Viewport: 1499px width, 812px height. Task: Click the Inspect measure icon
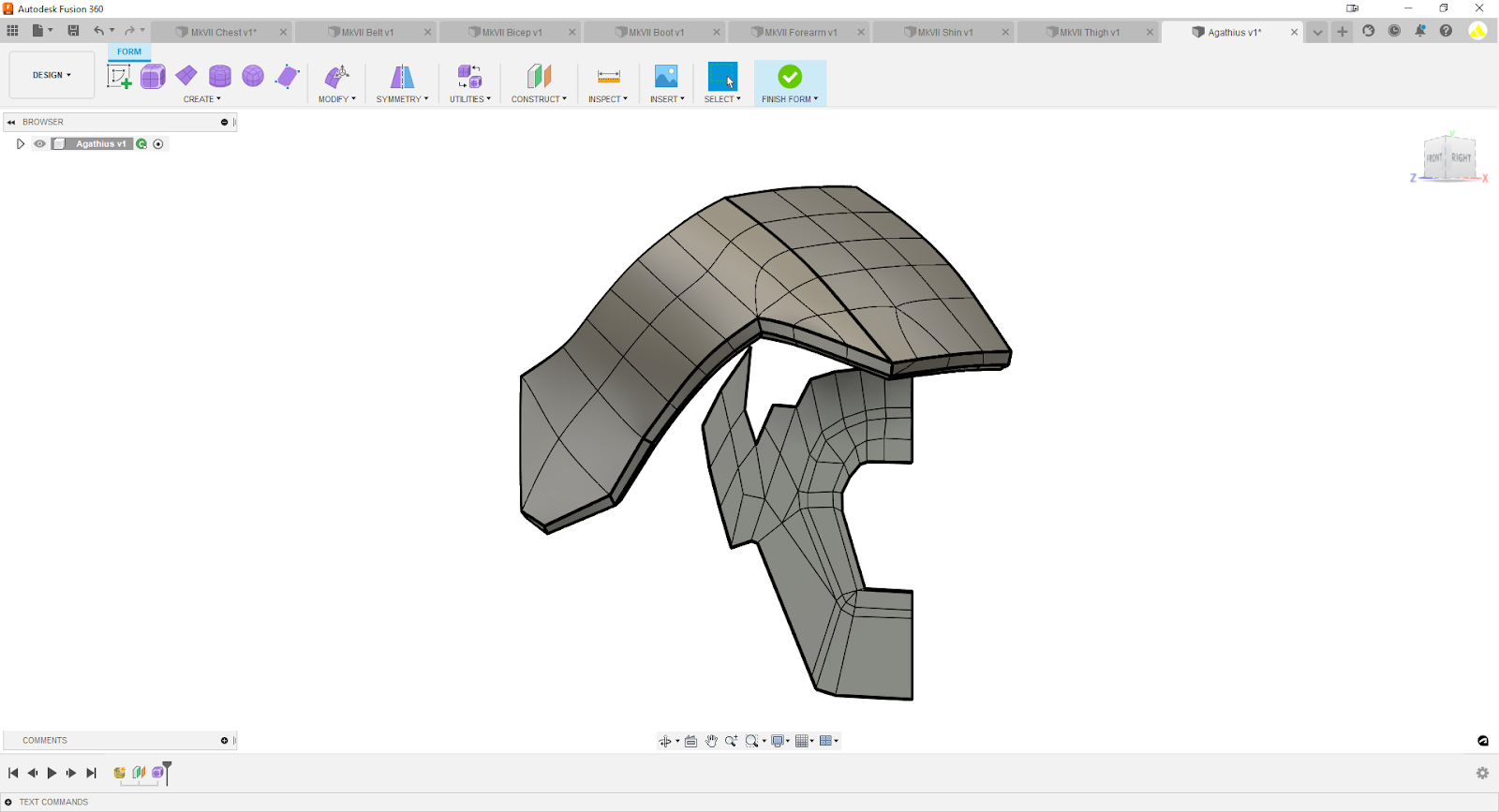point(608,77)
